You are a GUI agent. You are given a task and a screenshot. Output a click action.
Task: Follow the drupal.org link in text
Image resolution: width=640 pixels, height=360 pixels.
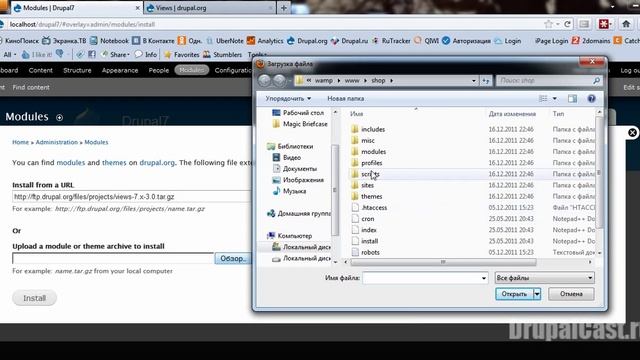157,162
